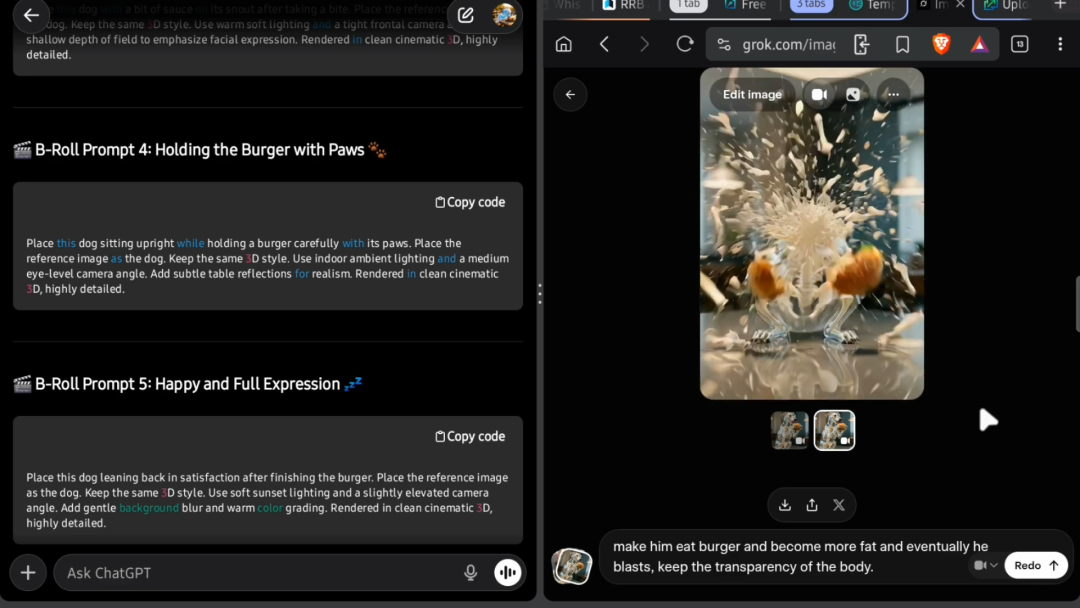
Task: Bookmark the current grok.com page
Action: (x=902, y=44)
